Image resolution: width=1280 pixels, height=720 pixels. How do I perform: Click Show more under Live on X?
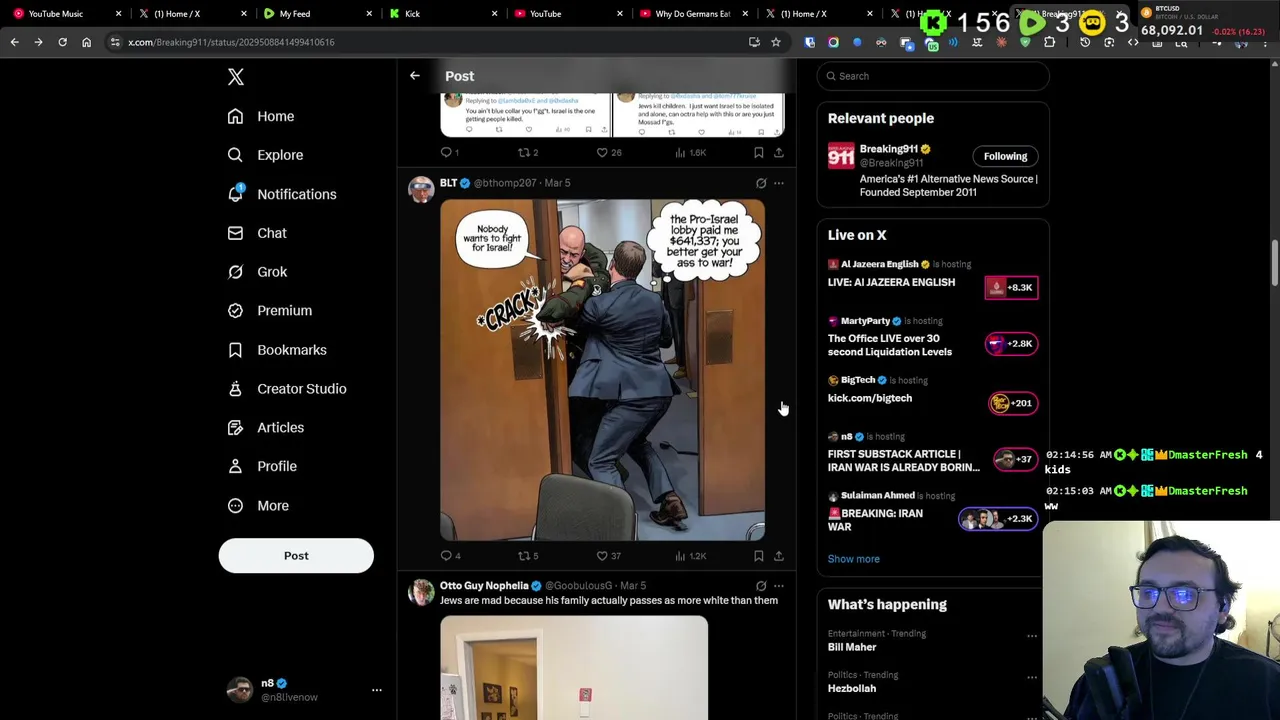[x=853, y=559]
